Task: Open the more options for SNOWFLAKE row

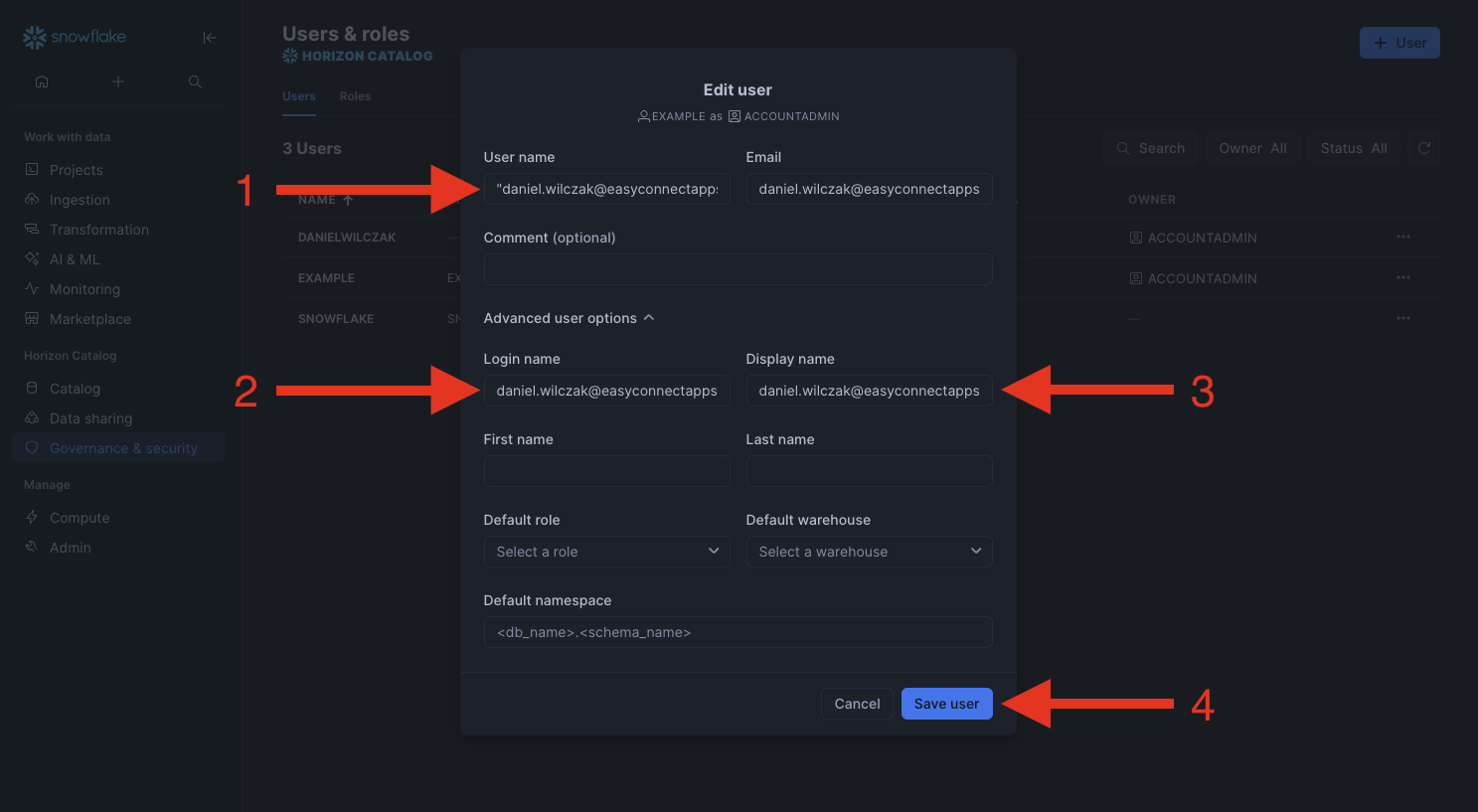Action: point(1402,319)
